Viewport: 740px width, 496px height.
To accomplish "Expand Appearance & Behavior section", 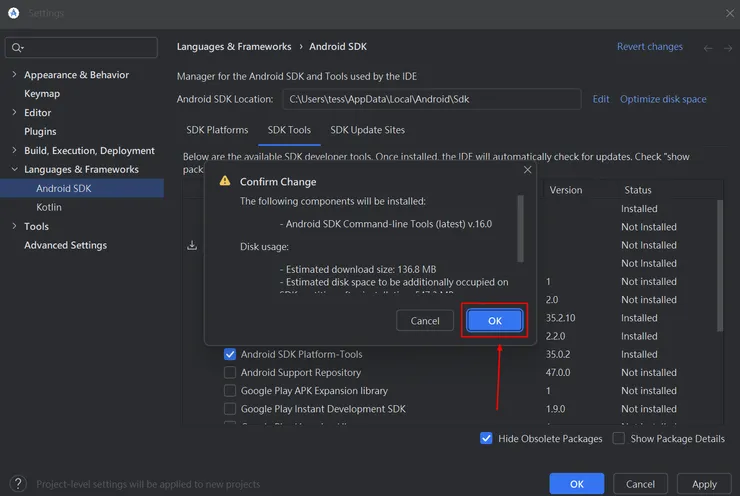I will tap(13, 75).
